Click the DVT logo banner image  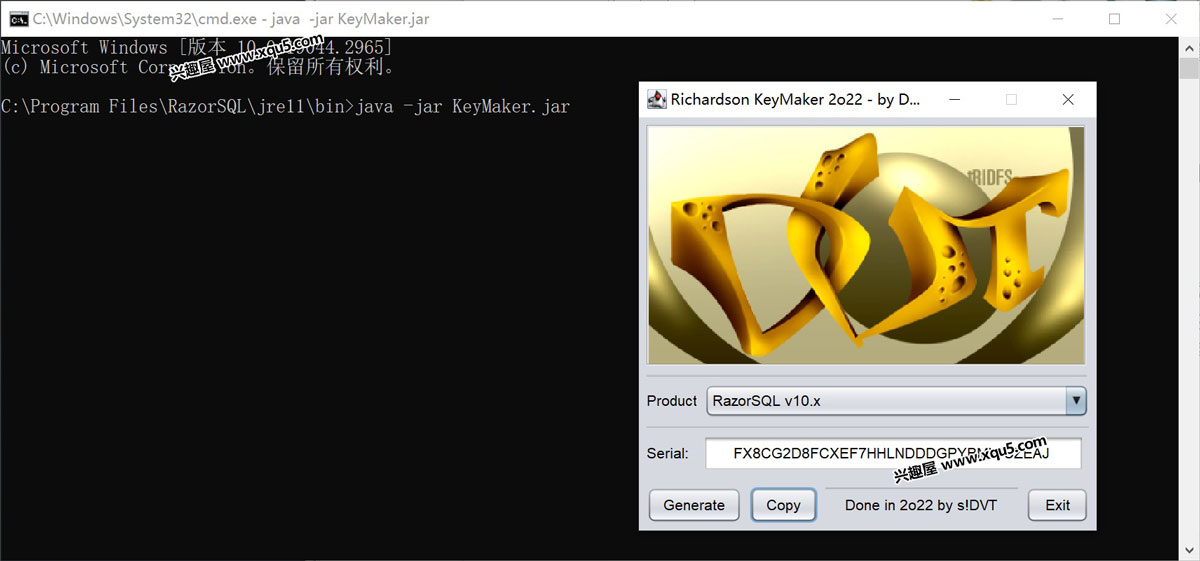pyautogui.click(x=866, y=245)
